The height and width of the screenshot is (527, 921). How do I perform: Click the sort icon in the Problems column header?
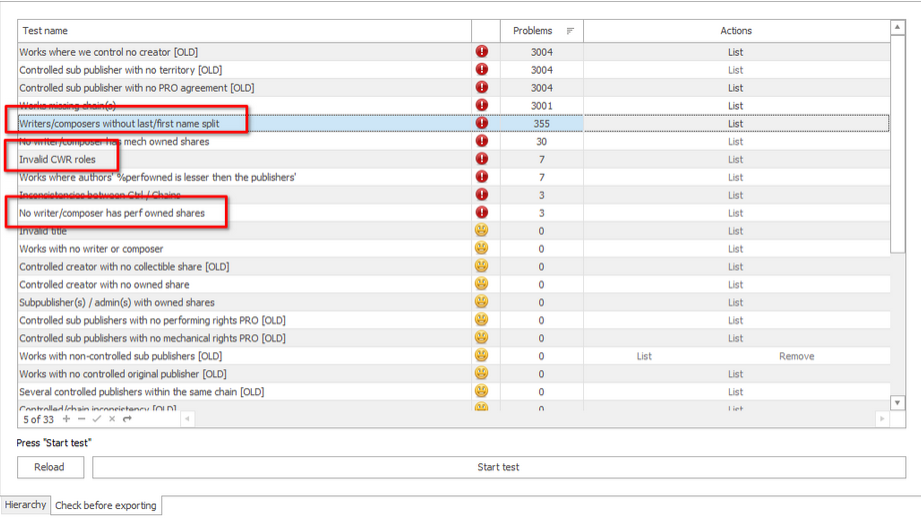pyautogui.click(x=570, y=31)
